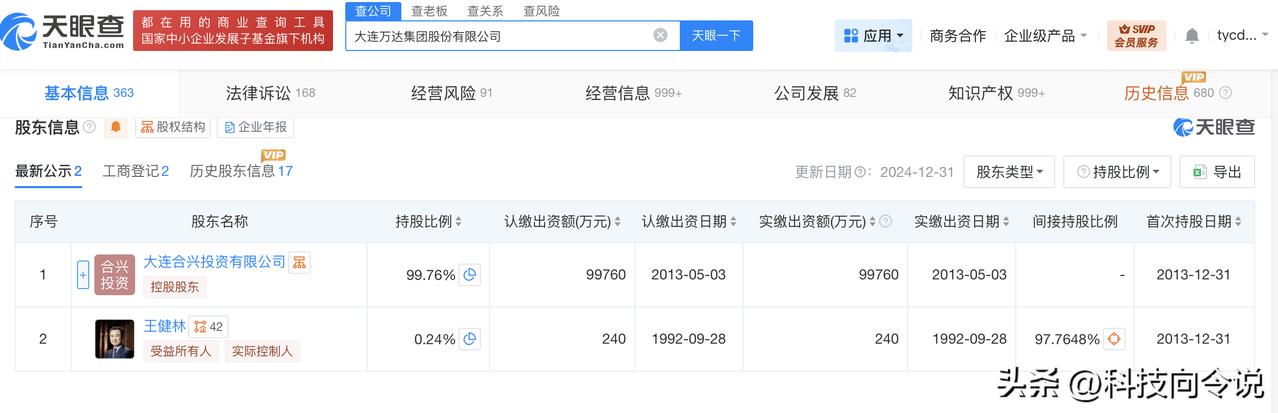Switch to 知识产权 section tab

[996, 93]
